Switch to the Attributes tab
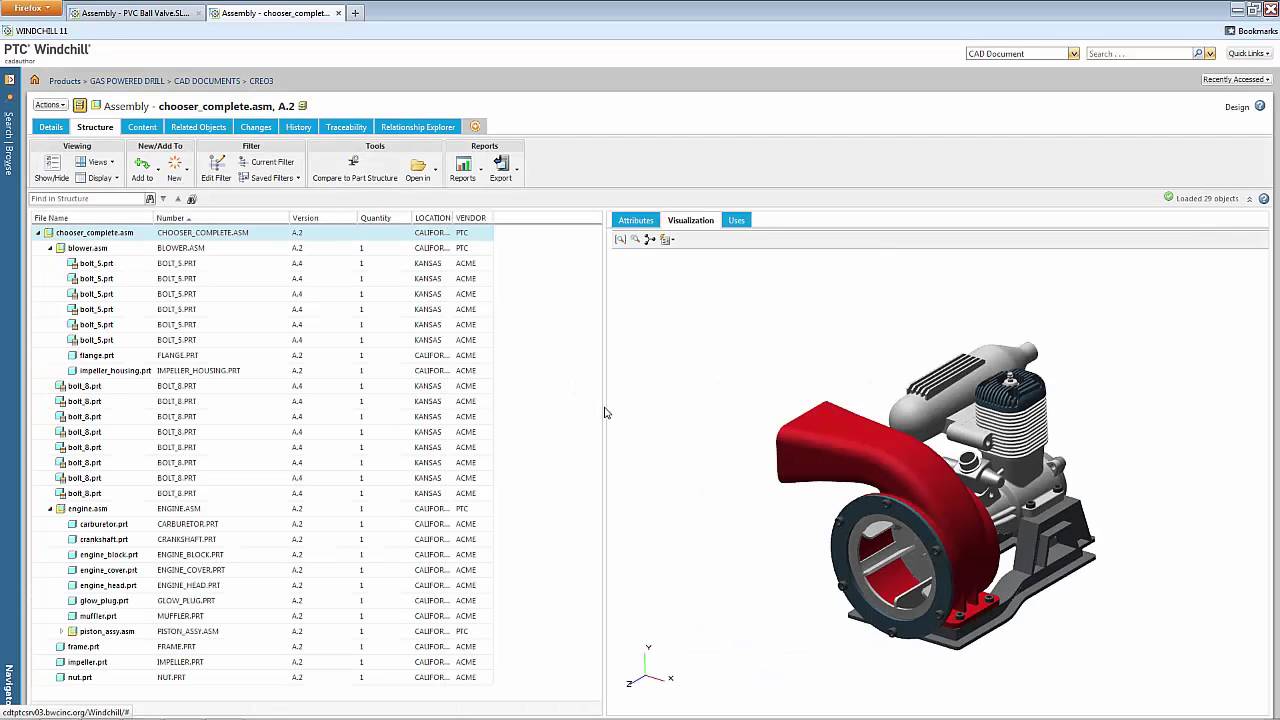Image resolution: width=1280 pixels, height=720 pixels. coord(636,220)
